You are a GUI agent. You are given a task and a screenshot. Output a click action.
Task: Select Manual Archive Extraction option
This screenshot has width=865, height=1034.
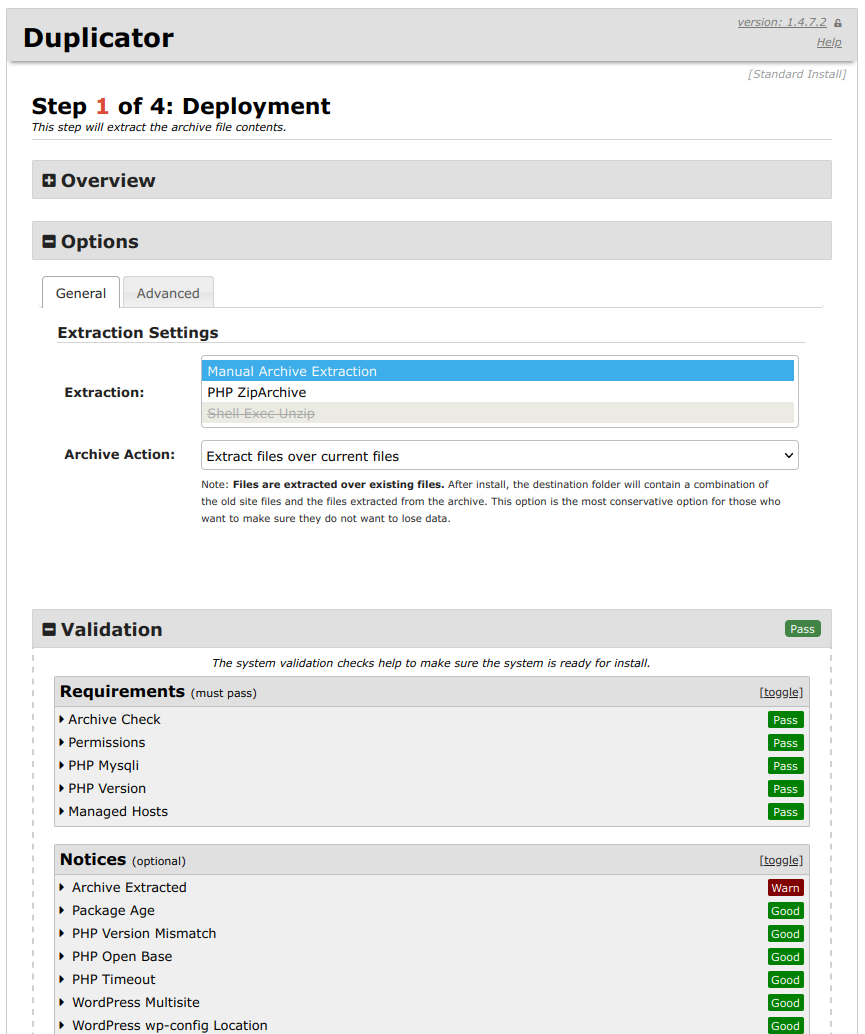tap(498, 371)
